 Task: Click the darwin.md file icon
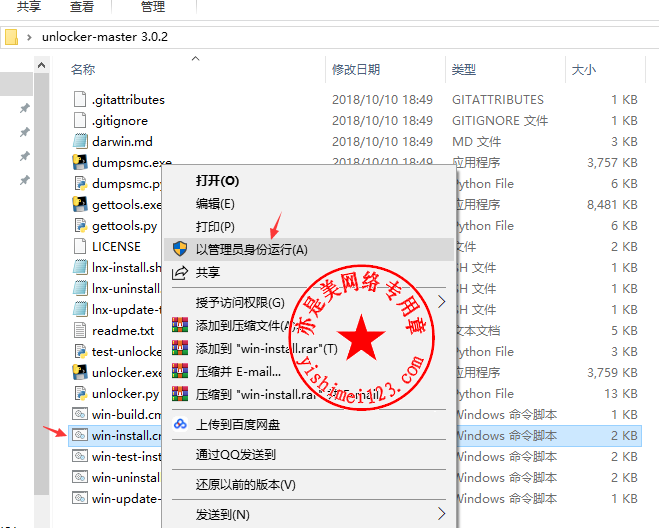point(80,141)
